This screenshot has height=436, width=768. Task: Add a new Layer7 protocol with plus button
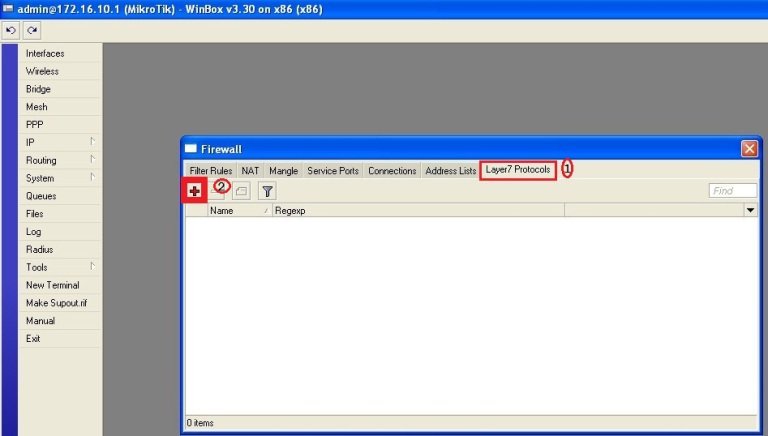194,191
